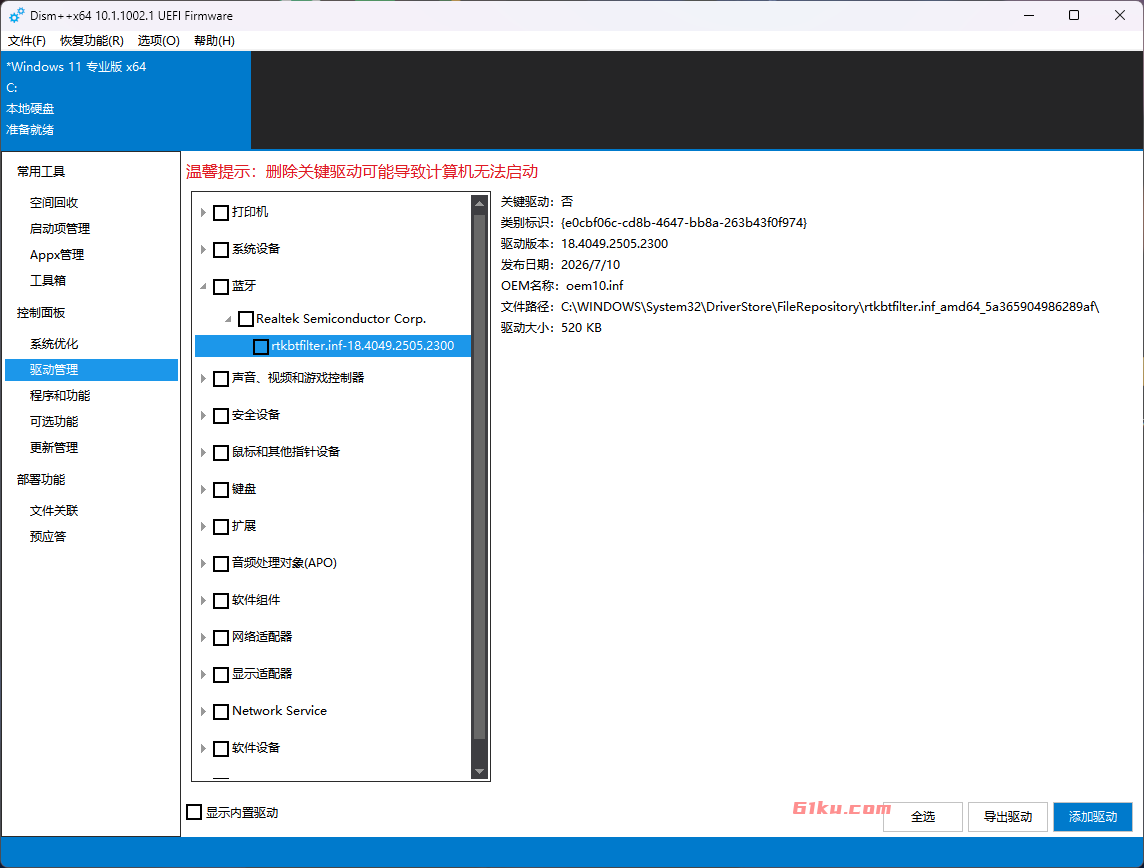Check the 键盘 checkbox
The width and height of the screenshot is (1144, 868).
[221, 489]
